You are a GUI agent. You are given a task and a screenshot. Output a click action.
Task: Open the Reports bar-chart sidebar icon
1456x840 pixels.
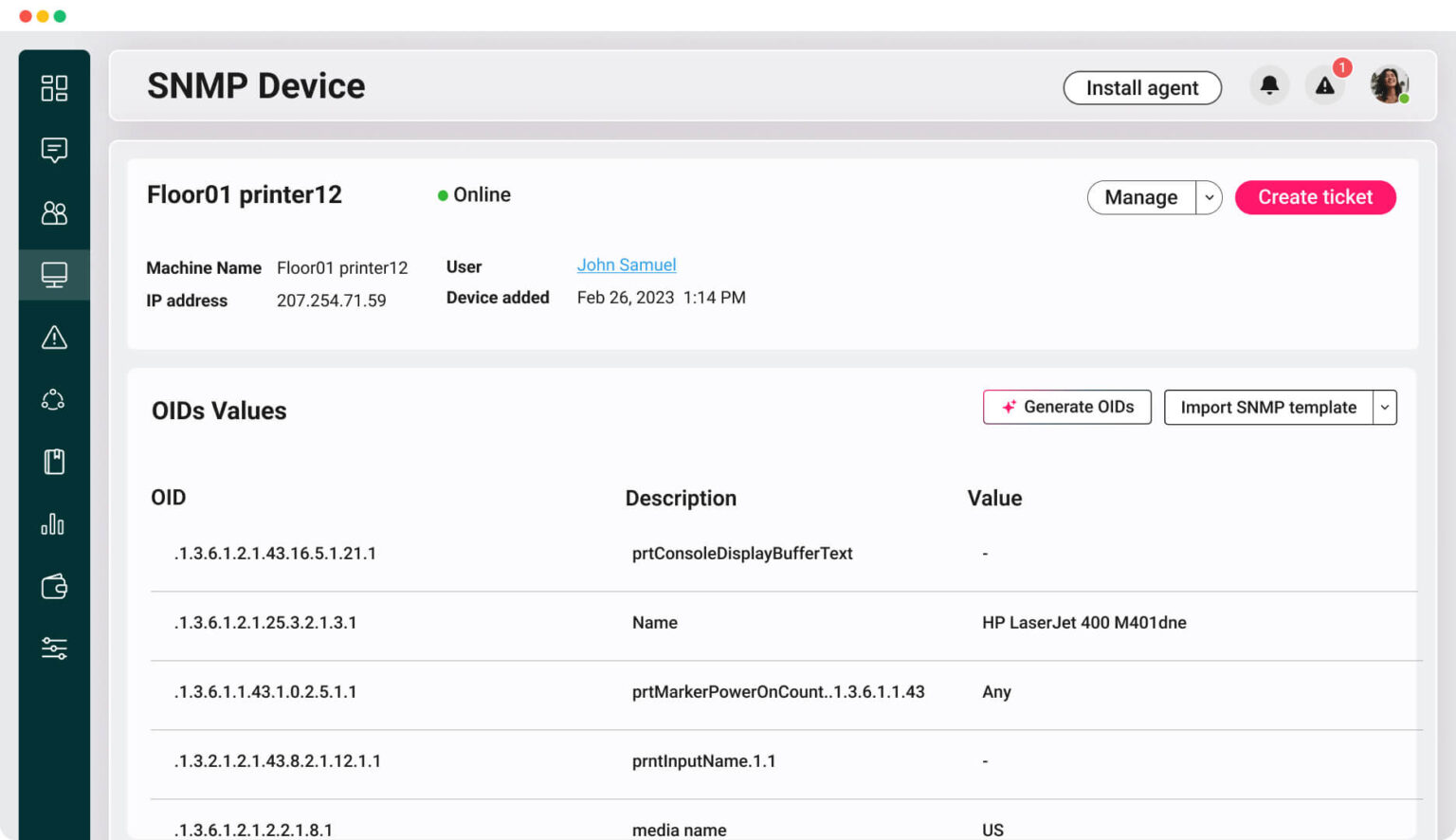(54, 523)
